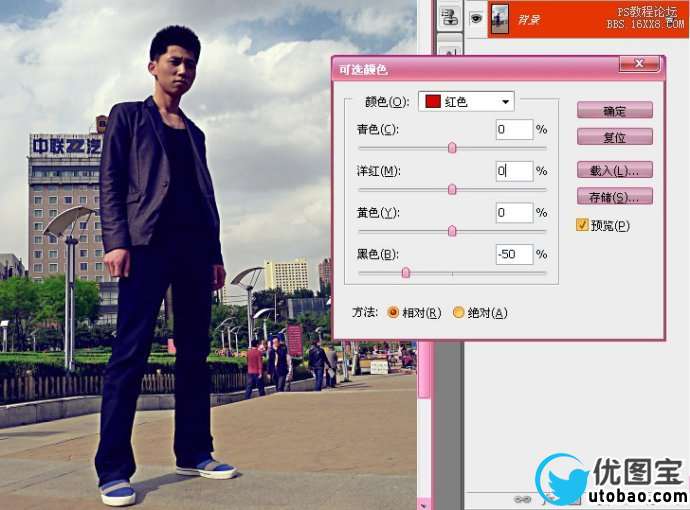Click the panel icon left of layer eye

(x=450, y=17)
